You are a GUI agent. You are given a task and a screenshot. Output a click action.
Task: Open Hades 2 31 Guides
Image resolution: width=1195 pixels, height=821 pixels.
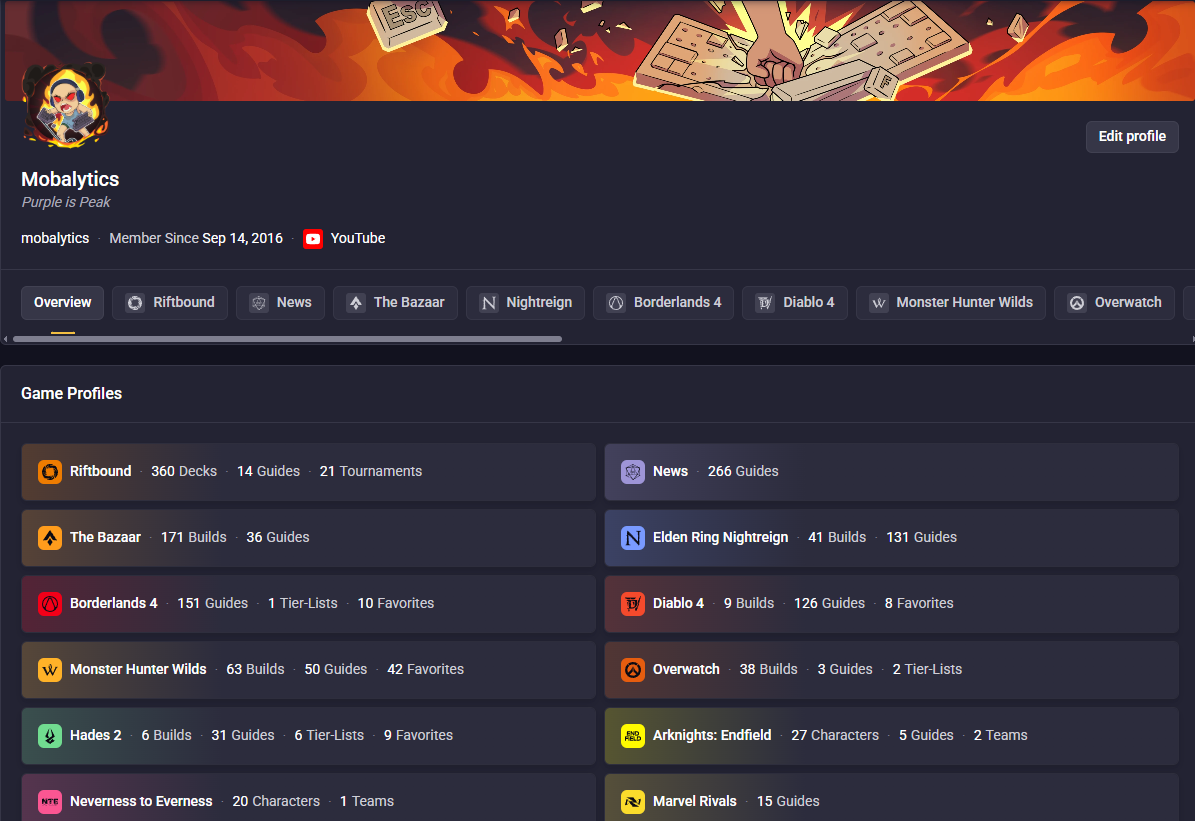pyautogui.click(x=242, y=736)
